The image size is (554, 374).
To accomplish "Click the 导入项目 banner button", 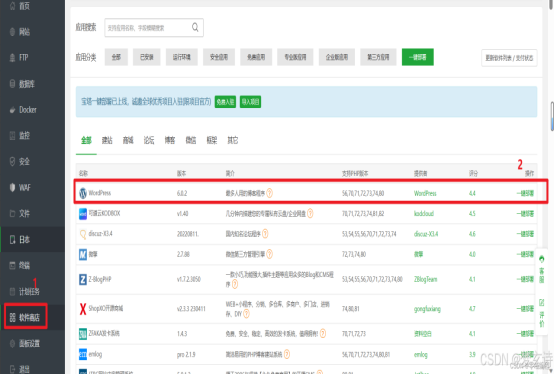I will pyautogui.click(x=251, y=102).
